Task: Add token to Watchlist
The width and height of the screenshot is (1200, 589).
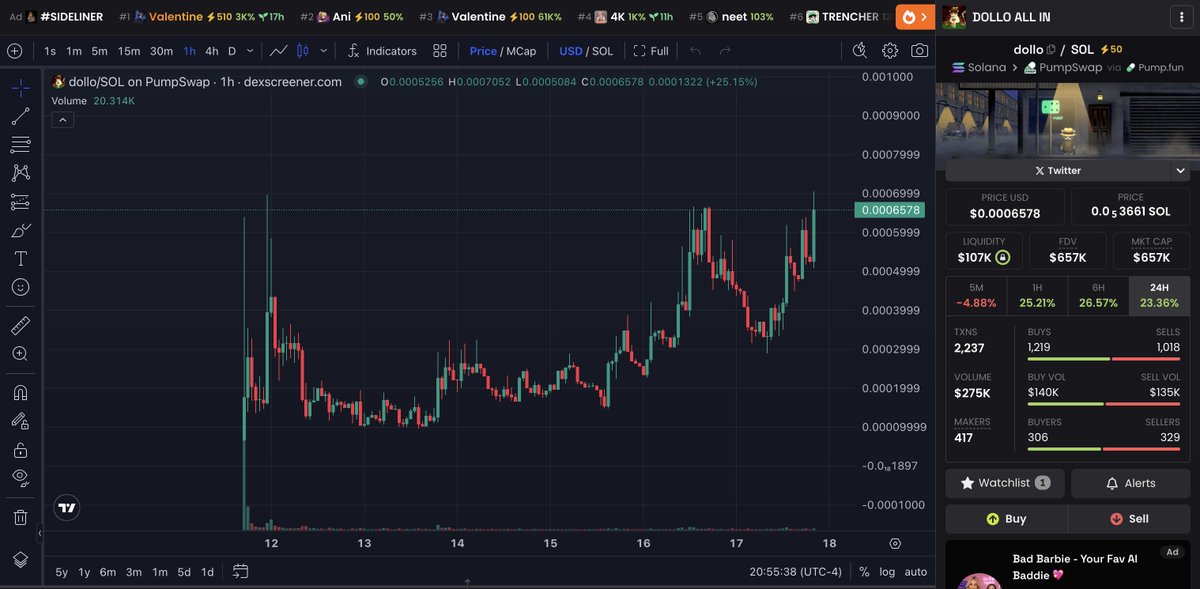Action: pos(1004,483)
